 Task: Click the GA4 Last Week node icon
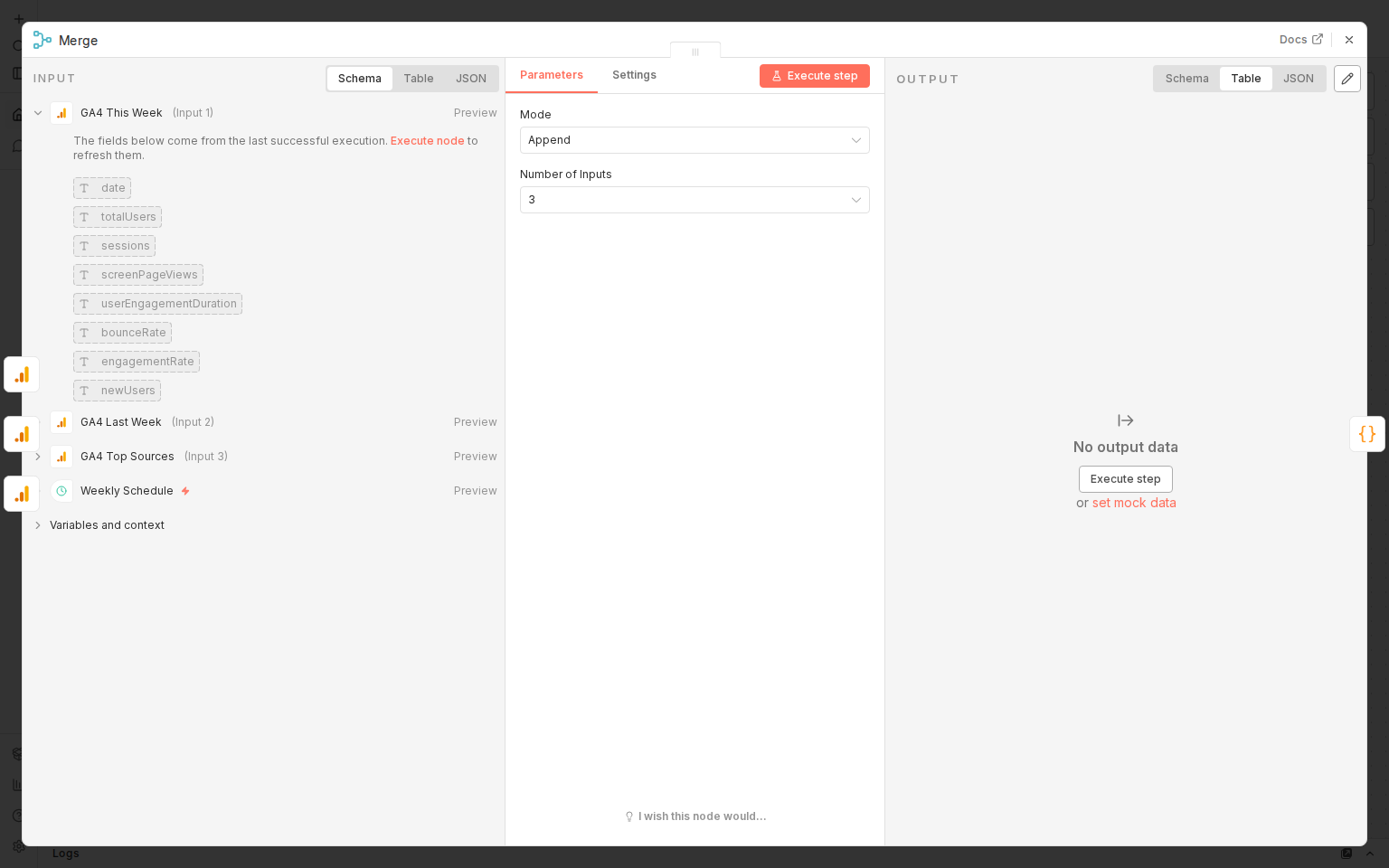pyautogui.click(x=61, y=422)
